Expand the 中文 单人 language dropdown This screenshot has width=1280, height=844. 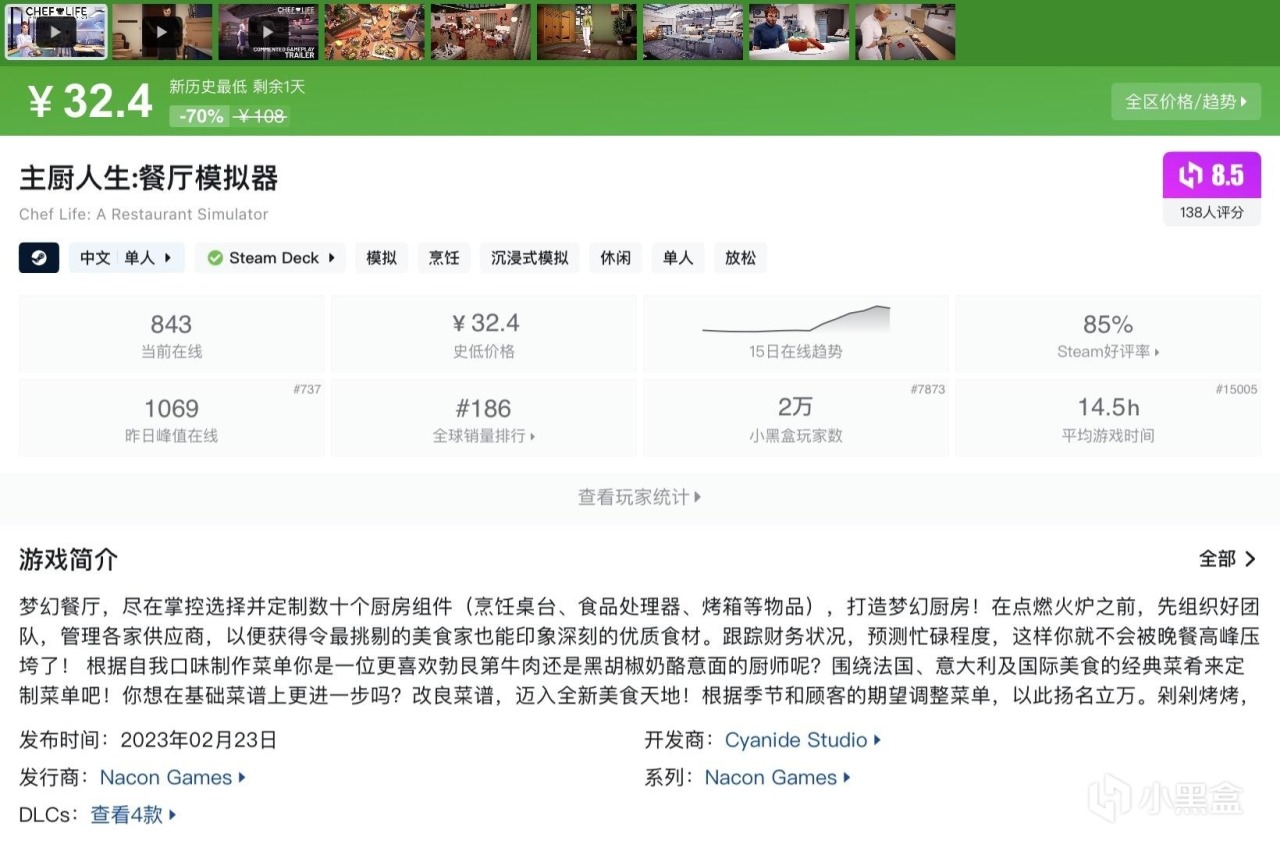pos(126,258)
